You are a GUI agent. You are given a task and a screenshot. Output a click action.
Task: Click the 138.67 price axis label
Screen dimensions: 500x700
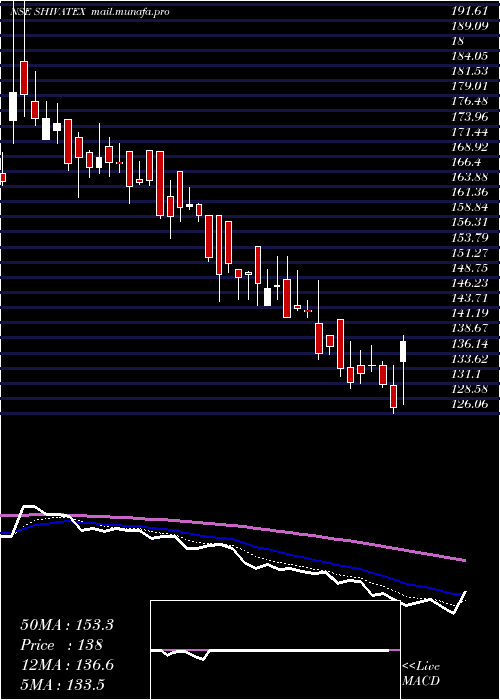coord(469,329)
